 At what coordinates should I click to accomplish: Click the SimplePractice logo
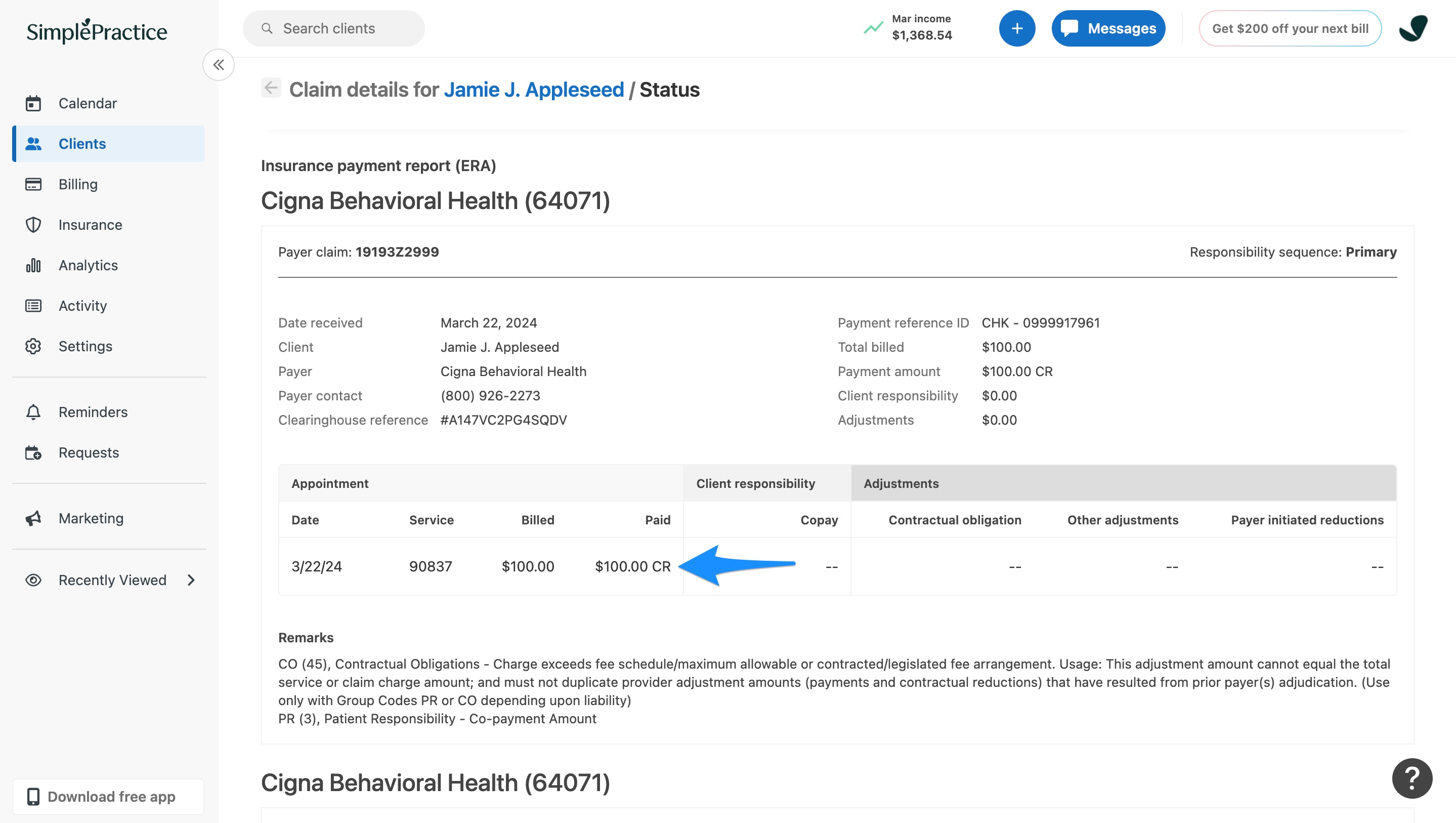coord(97,31)
